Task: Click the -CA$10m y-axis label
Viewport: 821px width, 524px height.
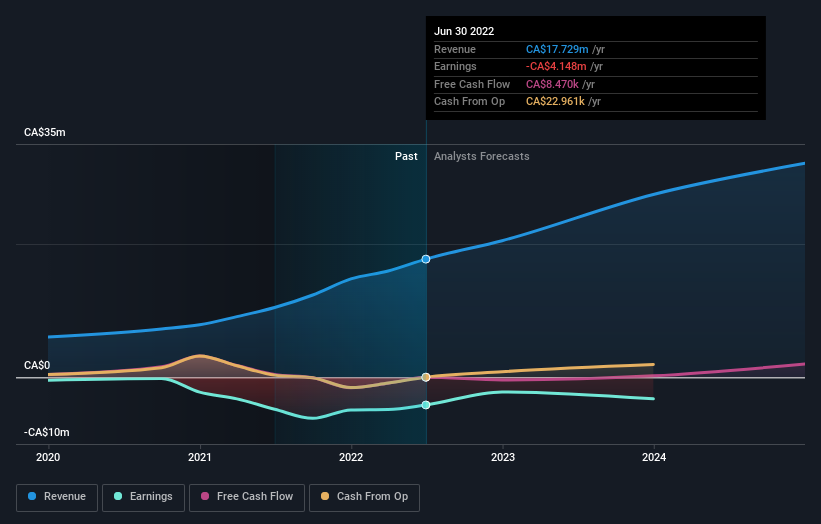Action: (x=47, y=432)
